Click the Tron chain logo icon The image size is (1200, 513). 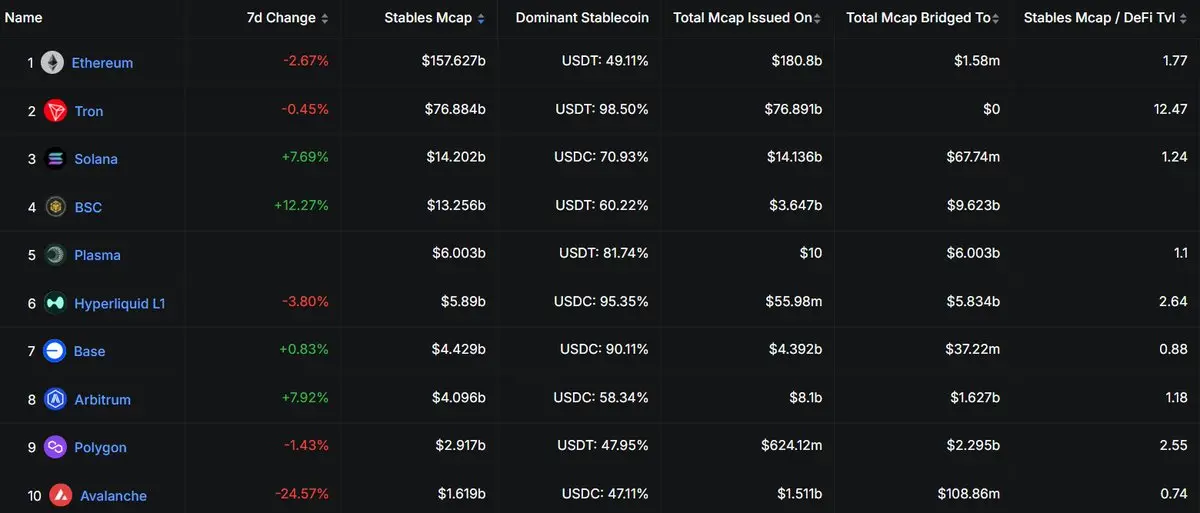(55, 111)
